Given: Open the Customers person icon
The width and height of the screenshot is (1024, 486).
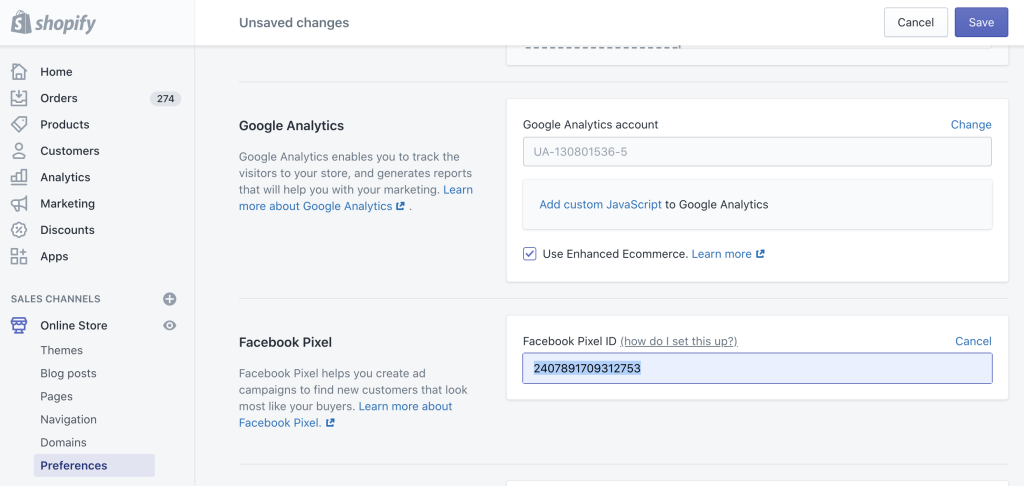Looking at the screenshot, I should (x=19, y=151).
